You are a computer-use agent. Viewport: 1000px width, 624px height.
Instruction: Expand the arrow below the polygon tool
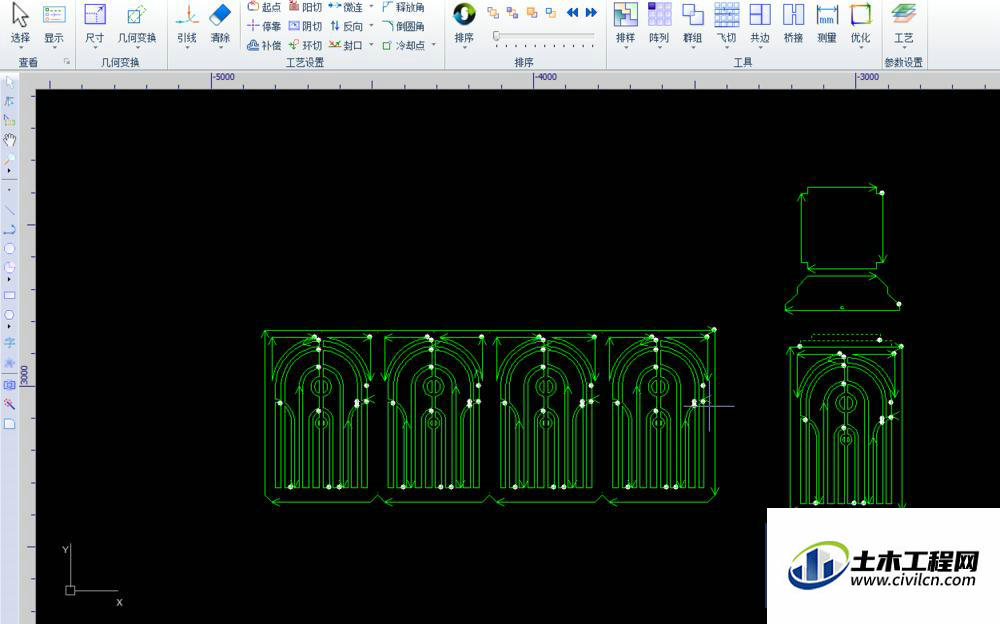click(x=9, y=327)
